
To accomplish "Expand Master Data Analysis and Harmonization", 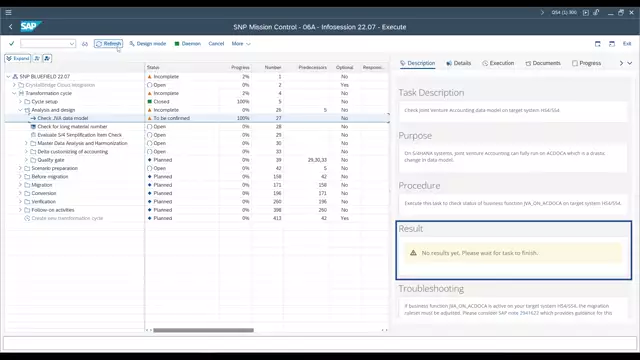I will coord(27,143).
